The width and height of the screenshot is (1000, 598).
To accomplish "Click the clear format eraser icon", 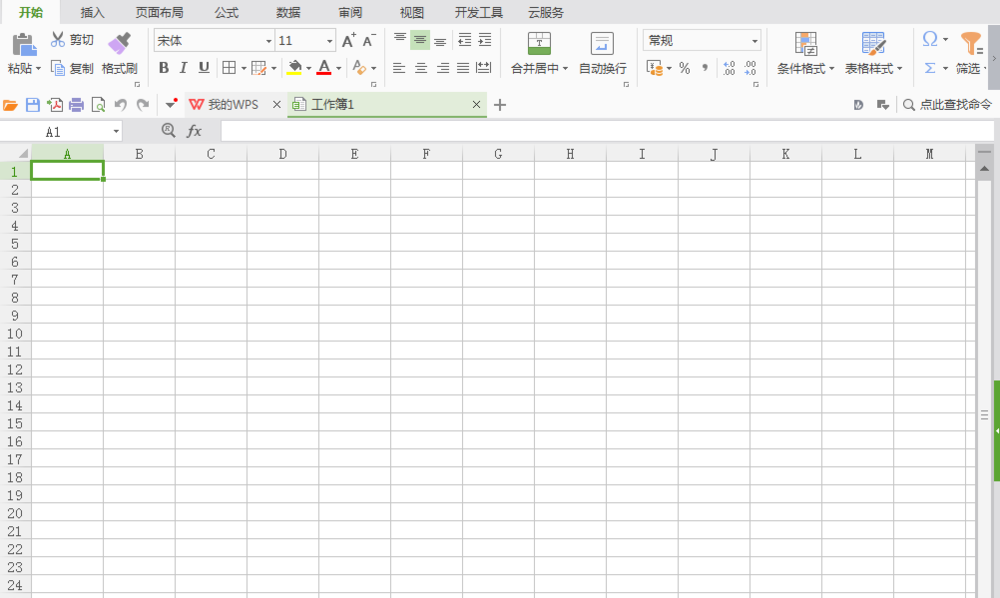I will [x=360, y=68].
